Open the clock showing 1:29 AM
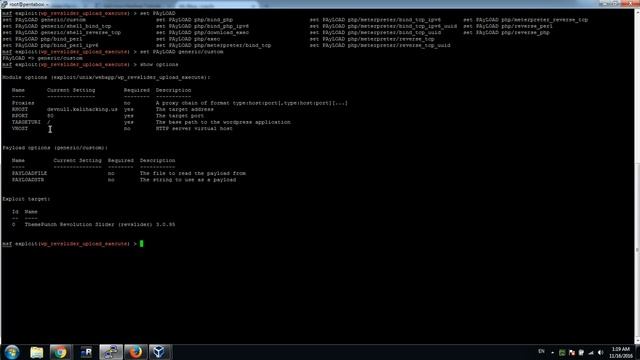Image resolution: width=640 pixels, height=360 pixels. click(x=620, y=353)
